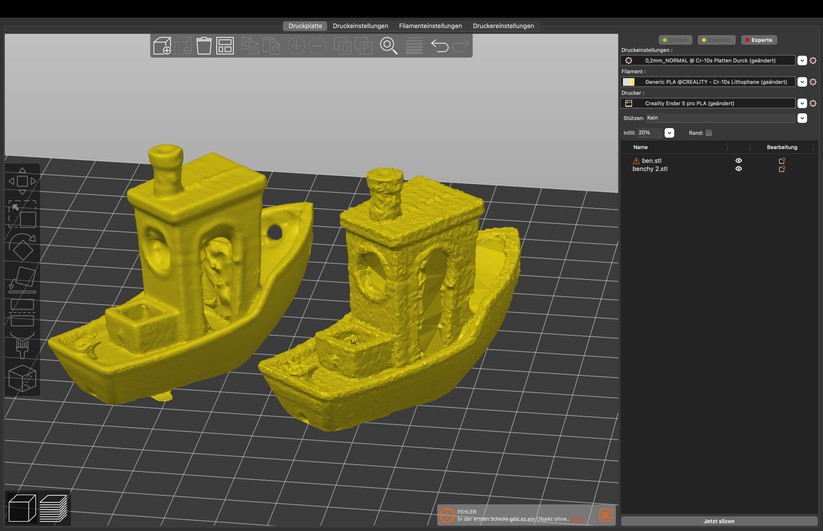Screen dimensions: 823x531
Task: Click the trash can Delete icon
Action: pyautogui.click(x=204, y=46)
